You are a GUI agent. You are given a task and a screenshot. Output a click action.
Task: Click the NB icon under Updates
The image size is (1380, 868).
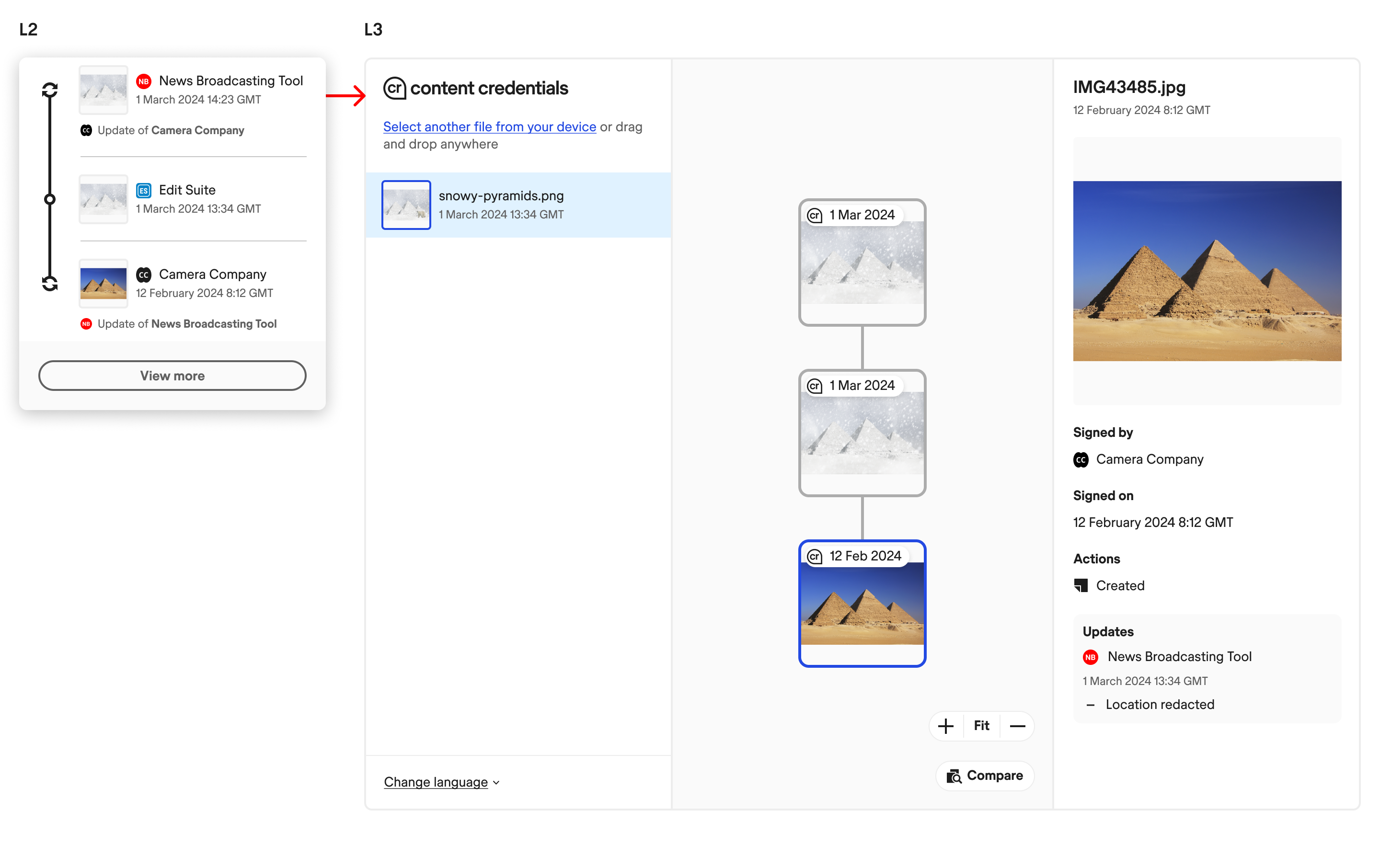pyautogui.click(x=1091, y=657)
